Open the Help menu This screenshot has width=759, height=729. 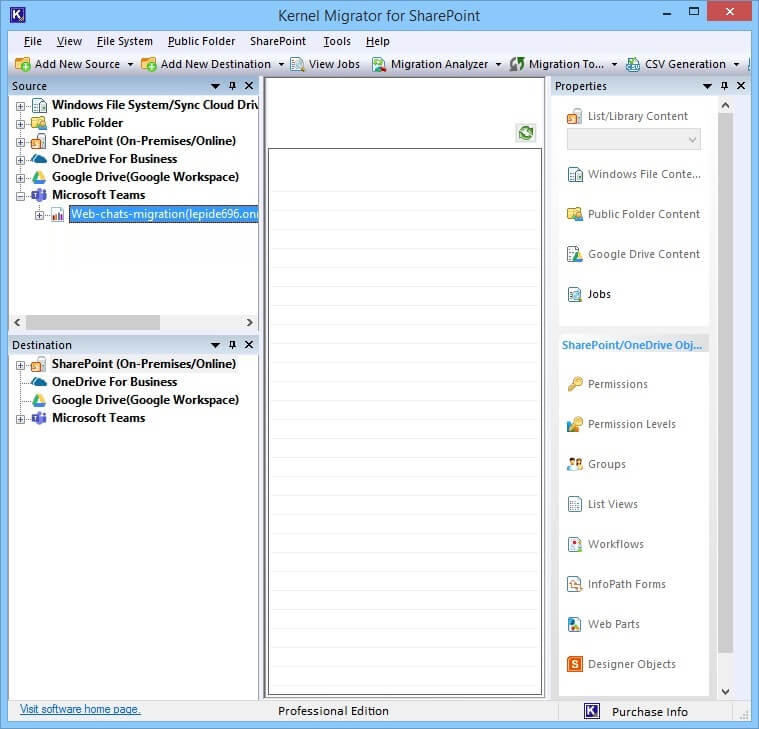(x=377, y=41)
